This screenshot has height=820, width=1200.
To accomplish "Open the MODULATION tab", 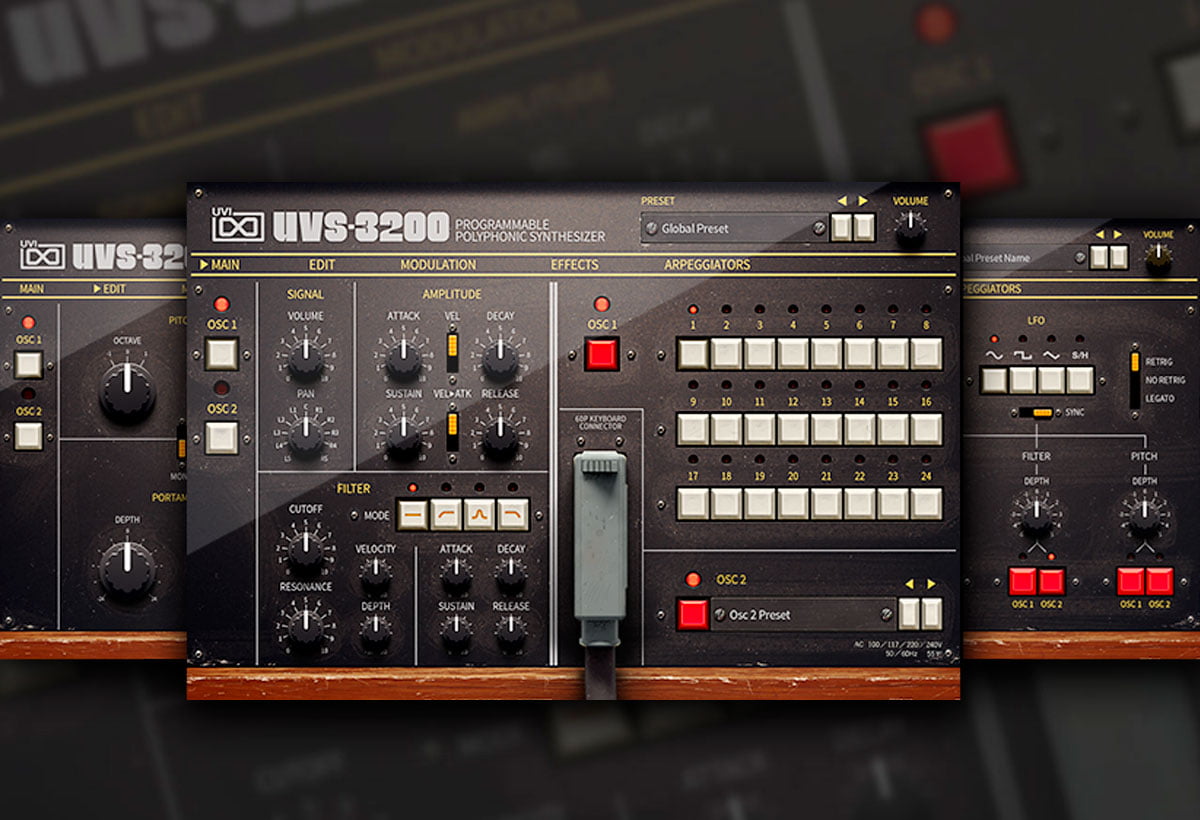I will coord(438,265).
